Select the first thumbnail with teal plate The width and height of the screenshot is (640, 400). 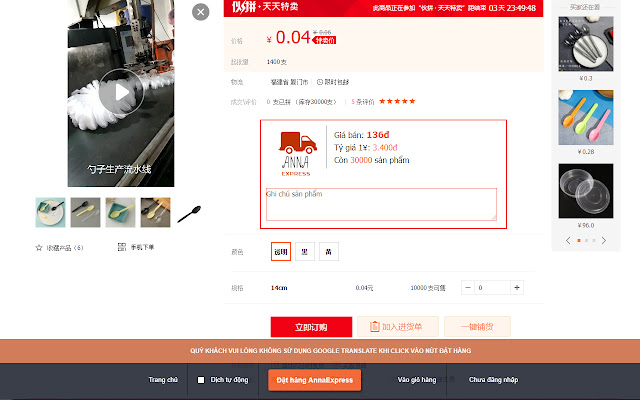pyautogui.click(x=50, y=212)
